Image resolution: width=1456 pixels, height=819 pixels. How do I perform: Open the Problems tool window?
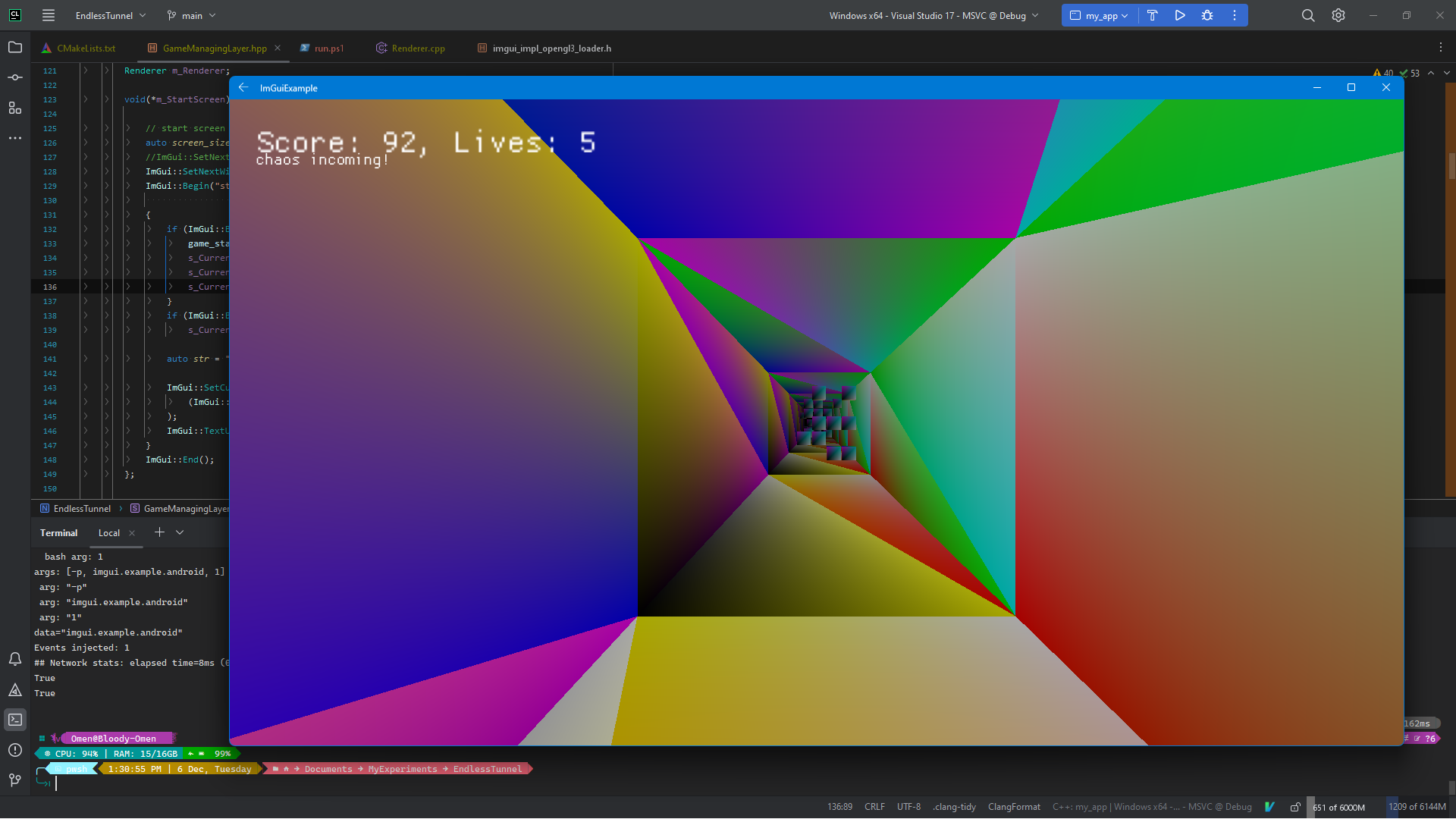click(14, 750)
